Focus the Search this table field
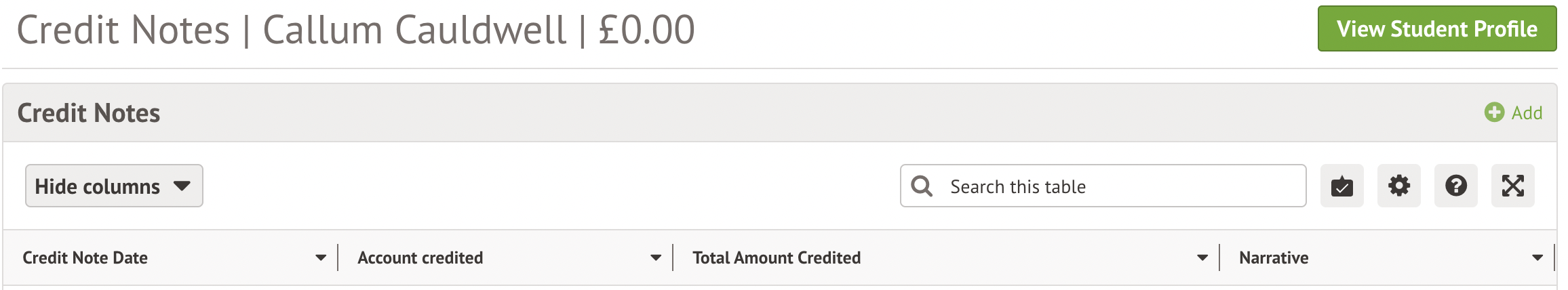 (x=1119, y=186)
